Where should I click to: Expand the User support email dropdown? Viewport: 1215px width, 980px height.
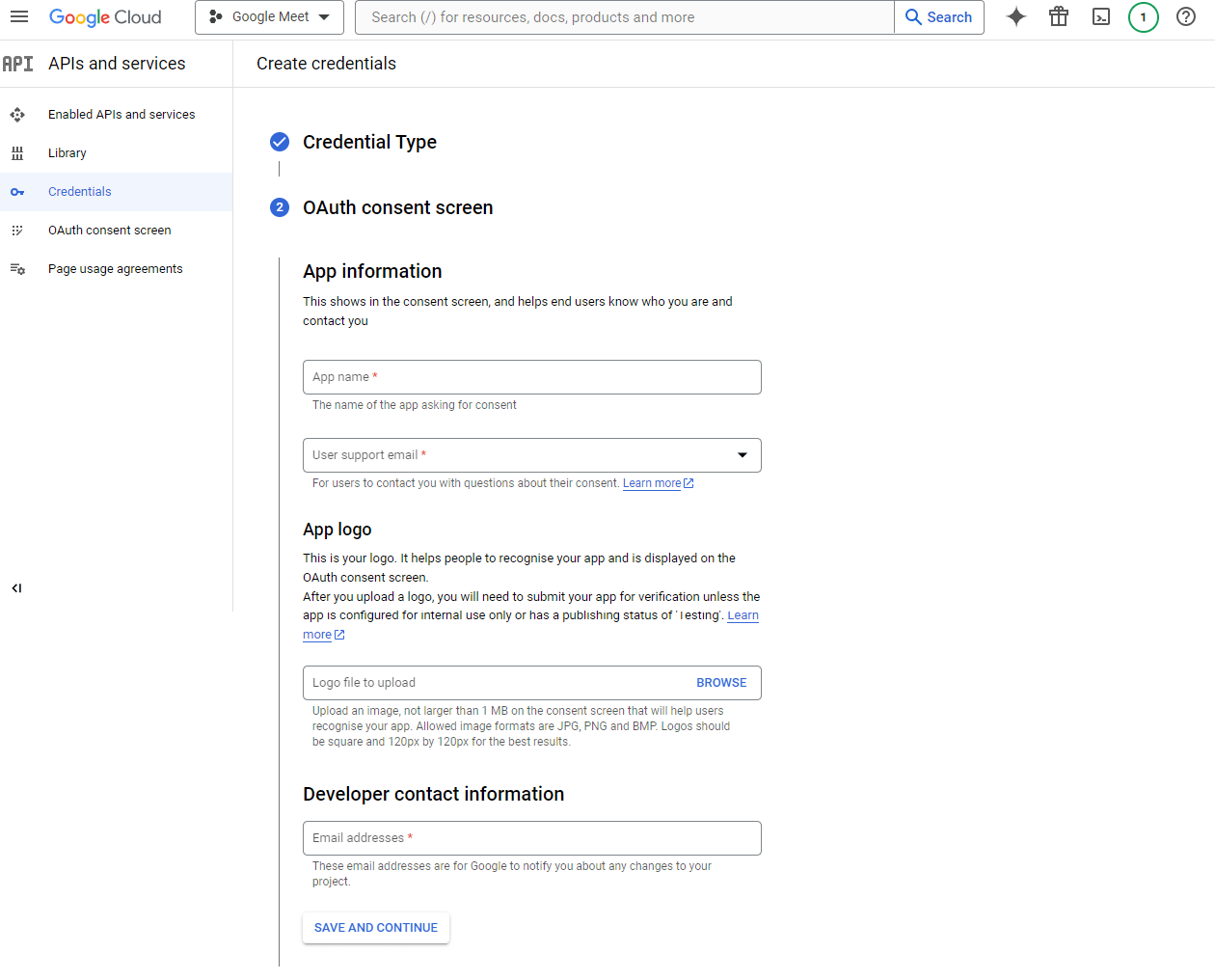[x=742, y=454]
